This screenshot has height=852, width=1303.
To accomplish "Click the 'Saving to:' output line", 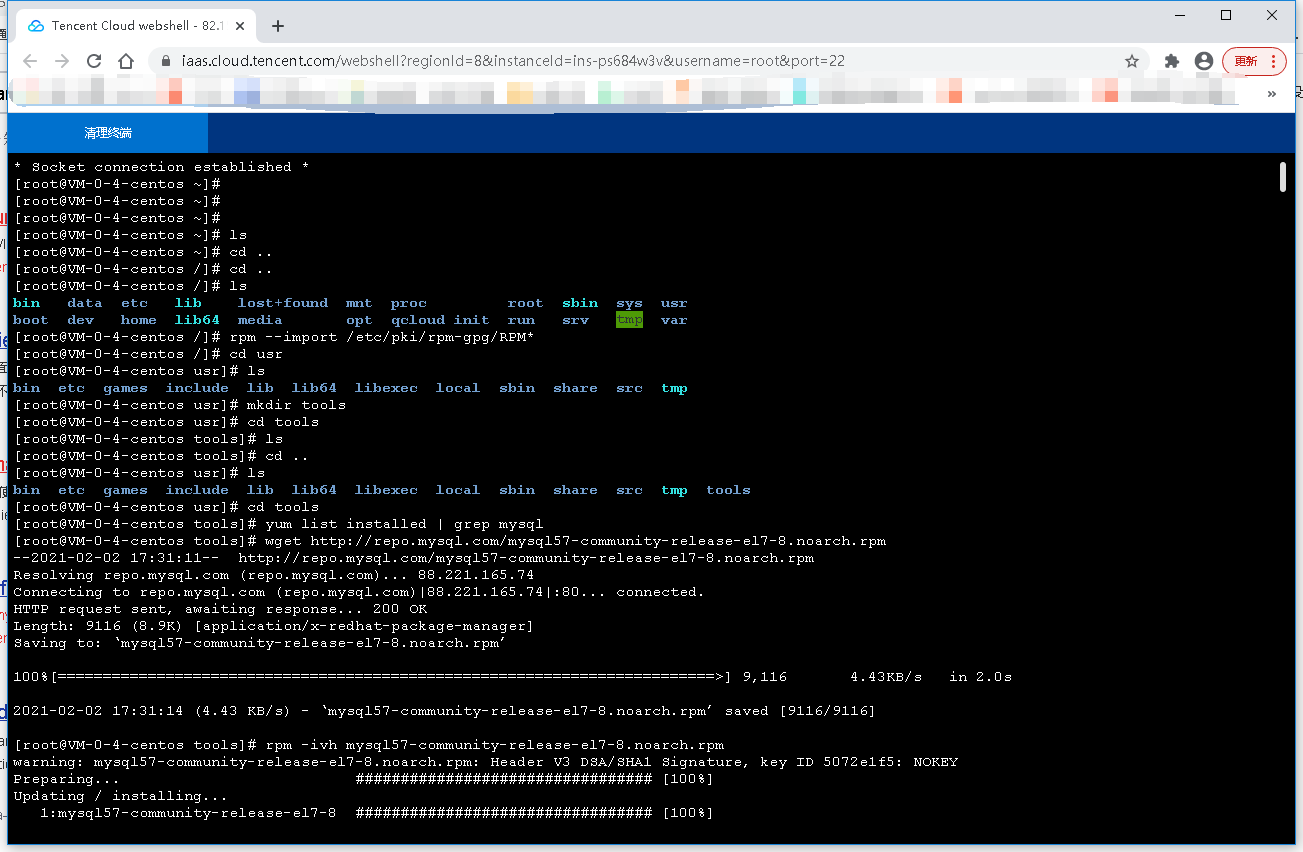I will coord(259,643).
